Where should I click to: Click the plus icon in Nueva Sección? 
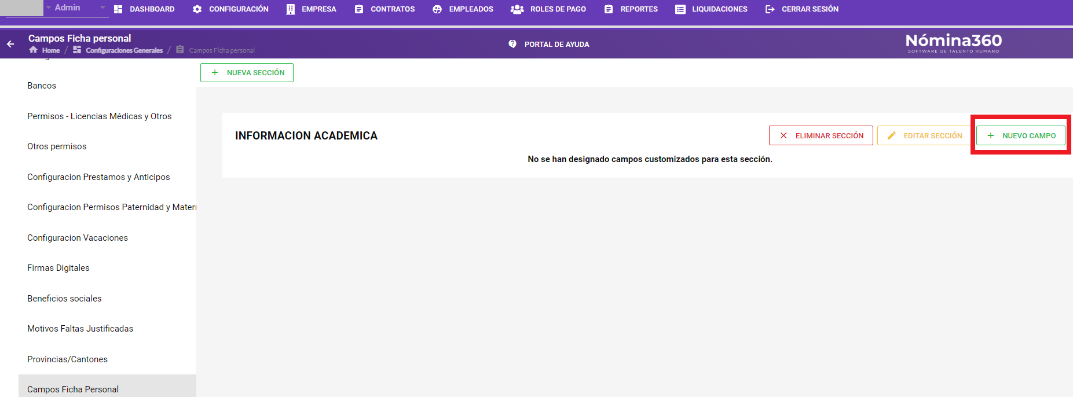216,72
